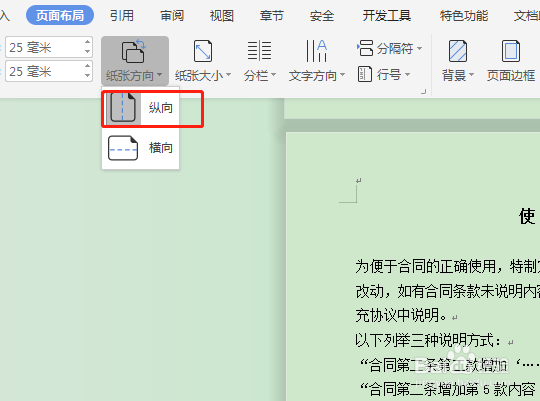This screenshot has width=540, height=401.
Task: Select 横向 landscape orientation
Action: point(141,148)
